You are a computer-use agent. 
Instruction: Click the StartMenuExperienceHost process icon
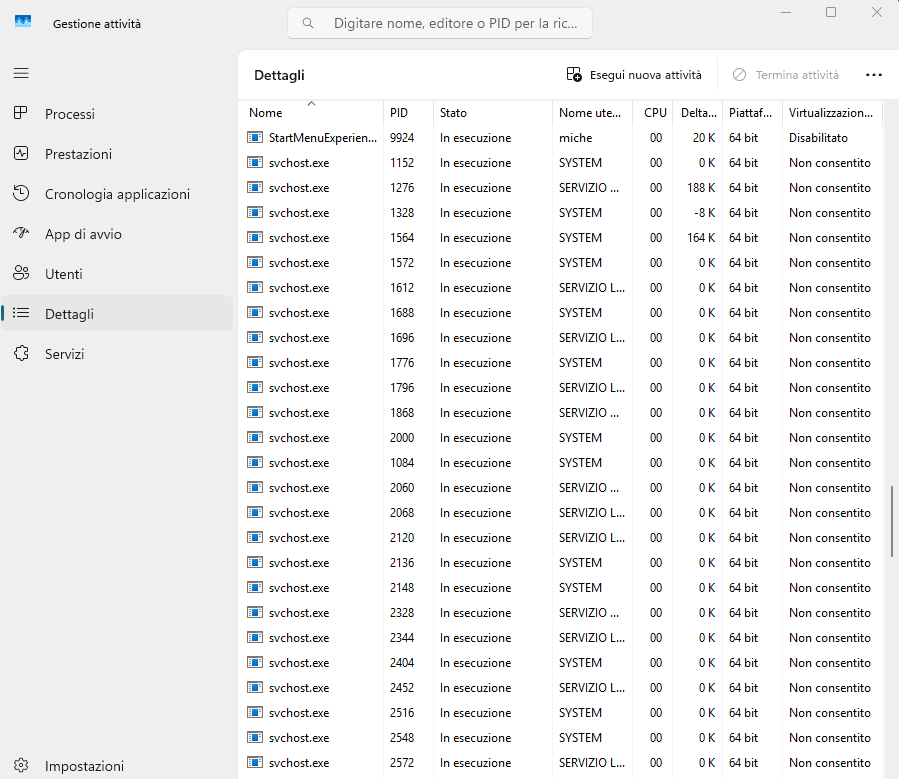coord(255,138)
